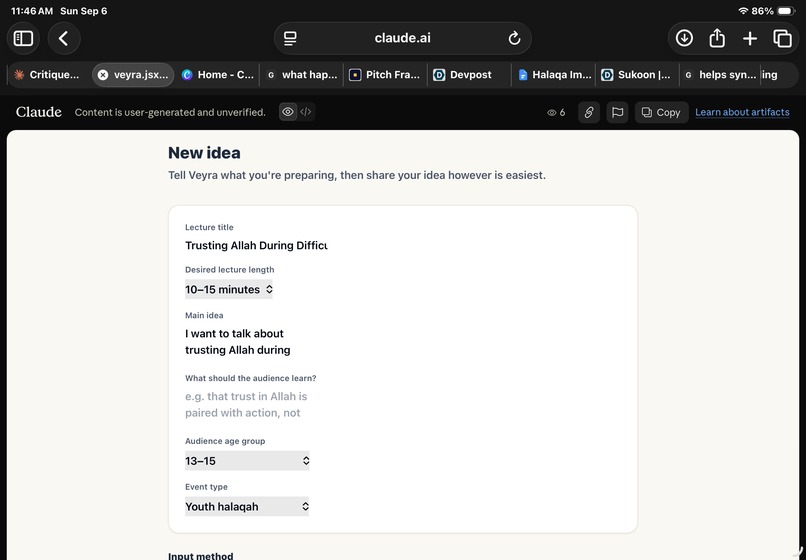Switch to the Halaqa Im... tab
The height and width of the screenshot is (560, 806).
(x=554, y=75)
